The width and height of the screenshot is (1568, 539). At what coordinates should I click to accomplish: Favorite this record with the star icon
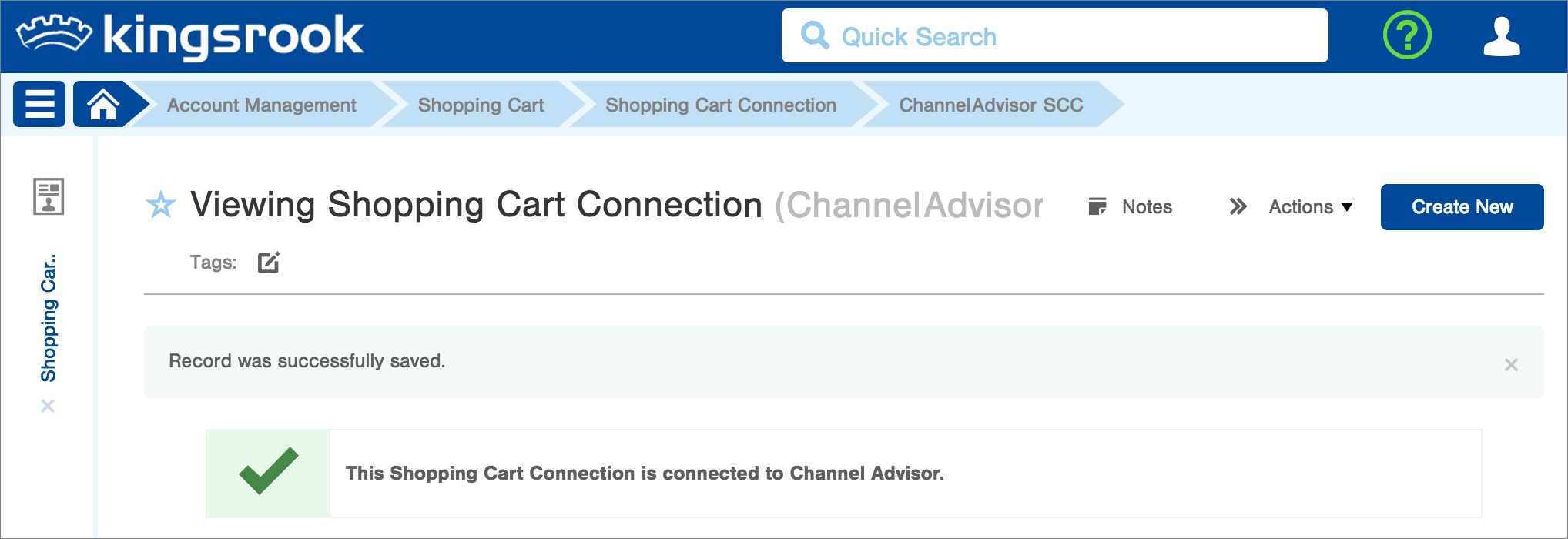[161, 205]
